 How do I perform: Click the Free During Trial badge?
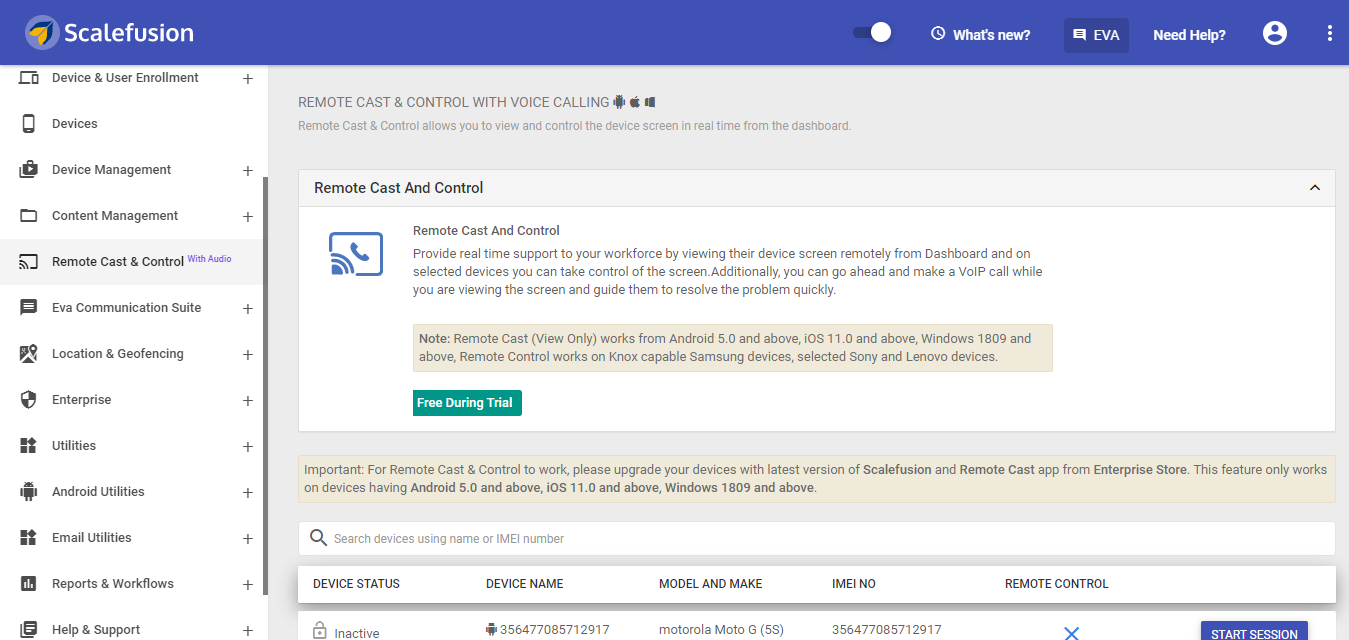pos(467,403)
